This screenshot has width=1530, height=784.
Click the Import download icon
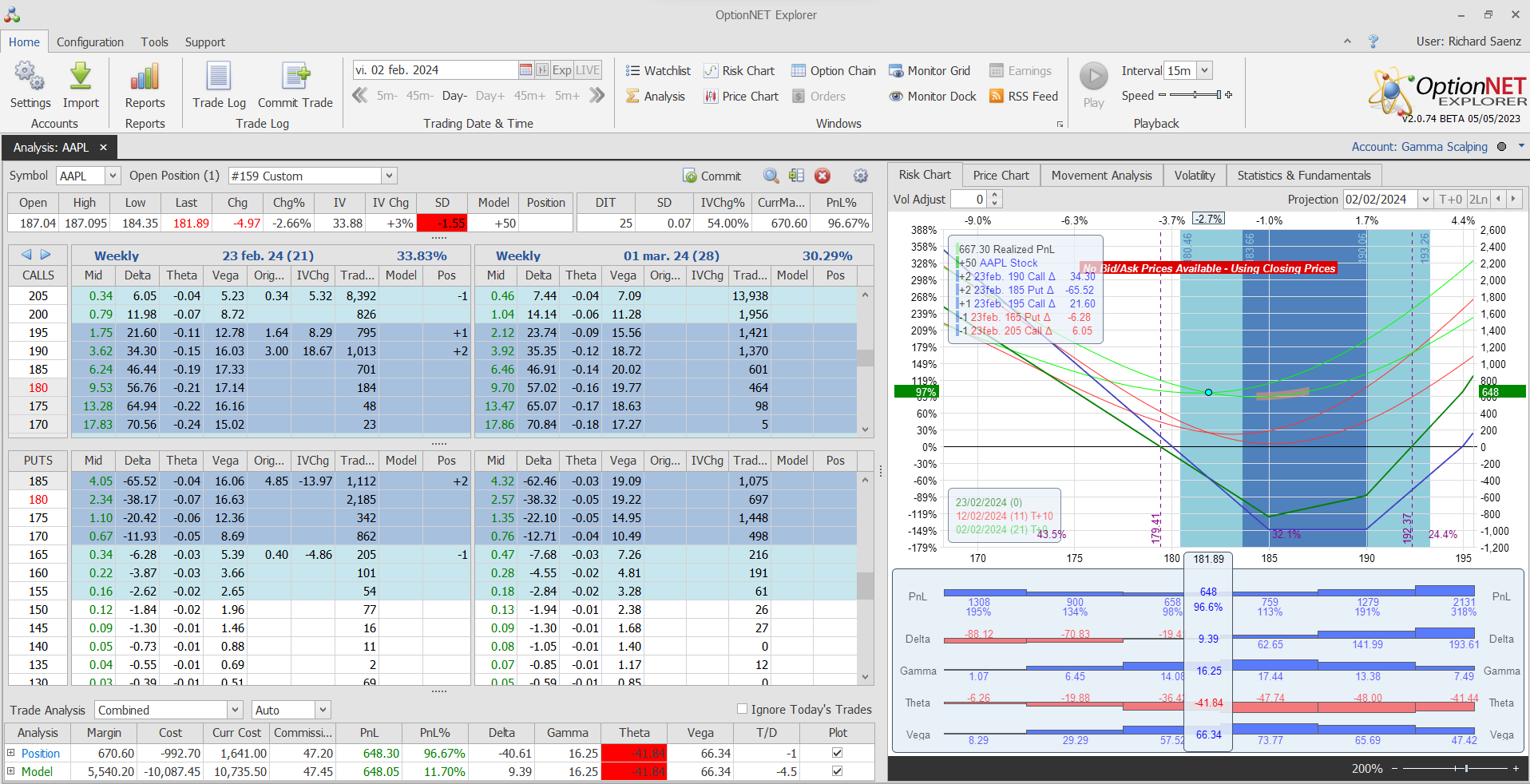click(x=81, y=77)
